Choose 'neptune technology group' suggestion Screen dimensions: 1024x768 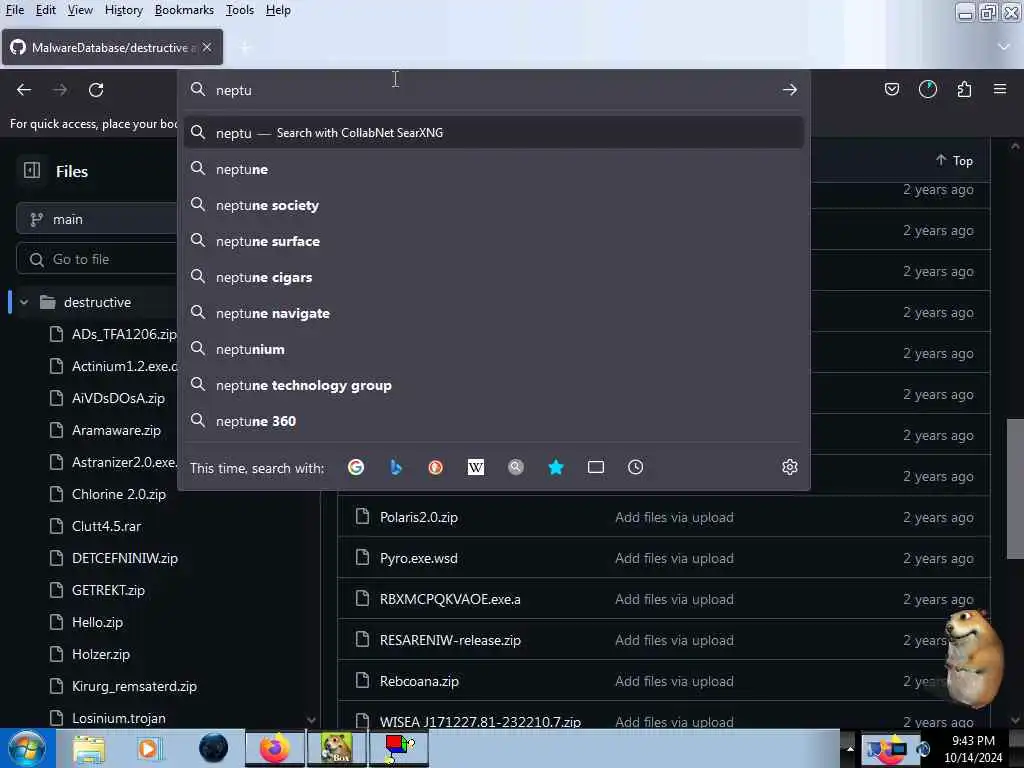(x=494, y=385)
